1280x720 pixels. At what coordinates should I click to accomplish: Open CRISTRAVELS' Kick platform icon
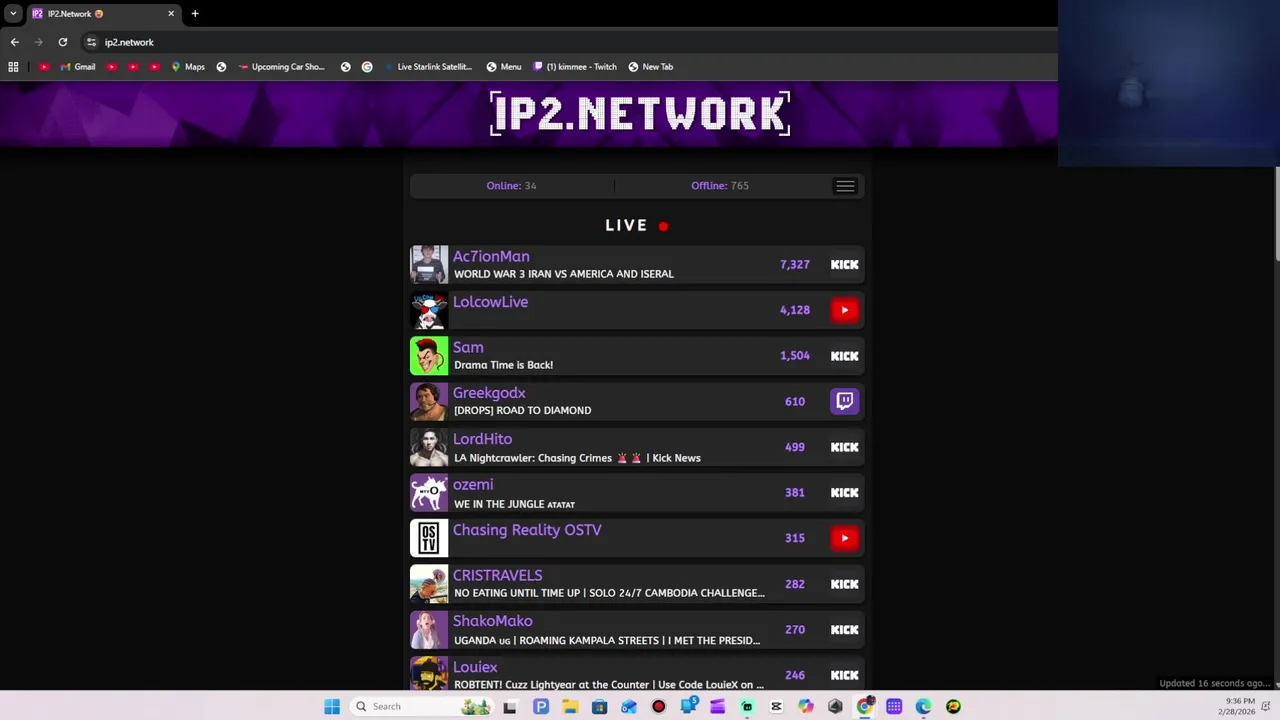click(x=844, y=584)
